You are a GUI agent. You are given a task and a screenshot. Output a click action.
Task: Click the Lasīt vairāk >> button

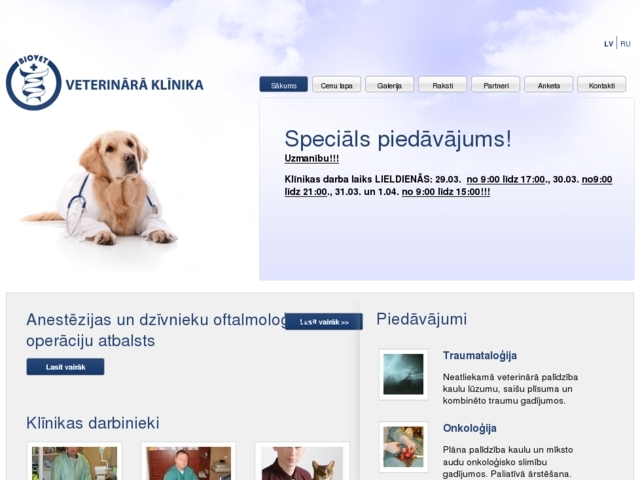pyautogui.click(x=324, y=322)
